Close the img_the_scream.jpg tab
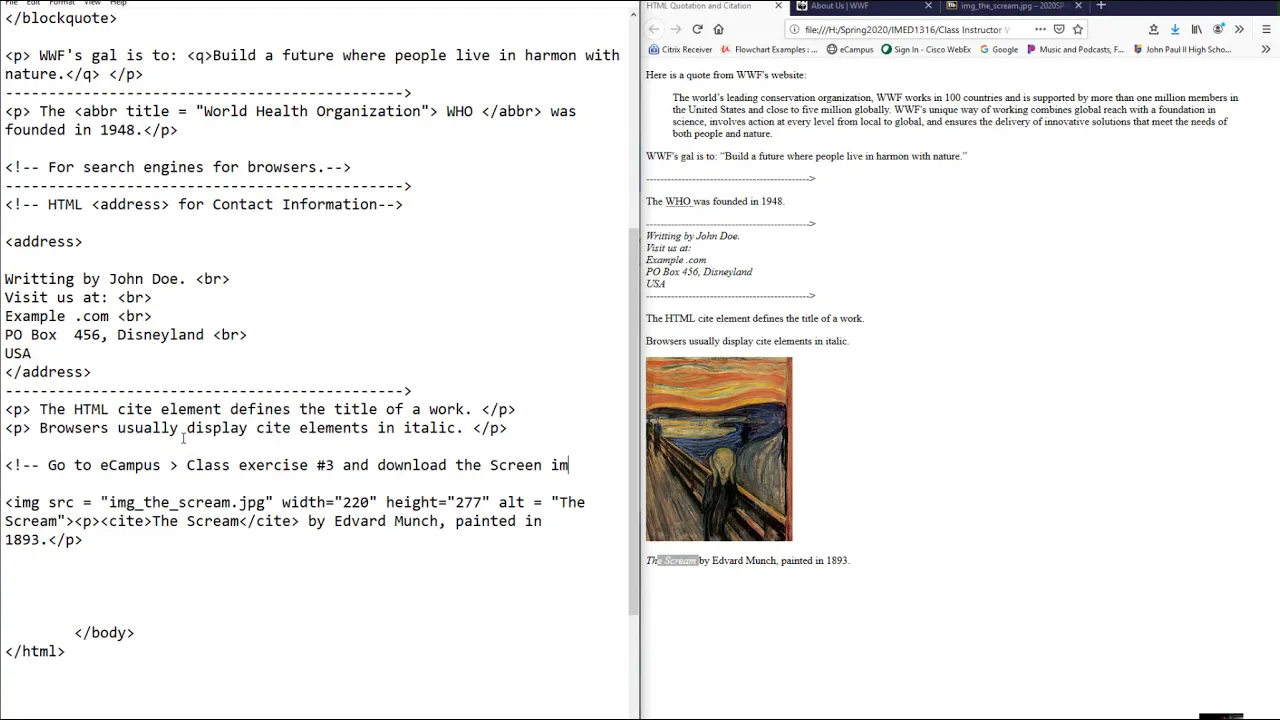This screenshot has width=1280, height=720. click(1078, 6)
